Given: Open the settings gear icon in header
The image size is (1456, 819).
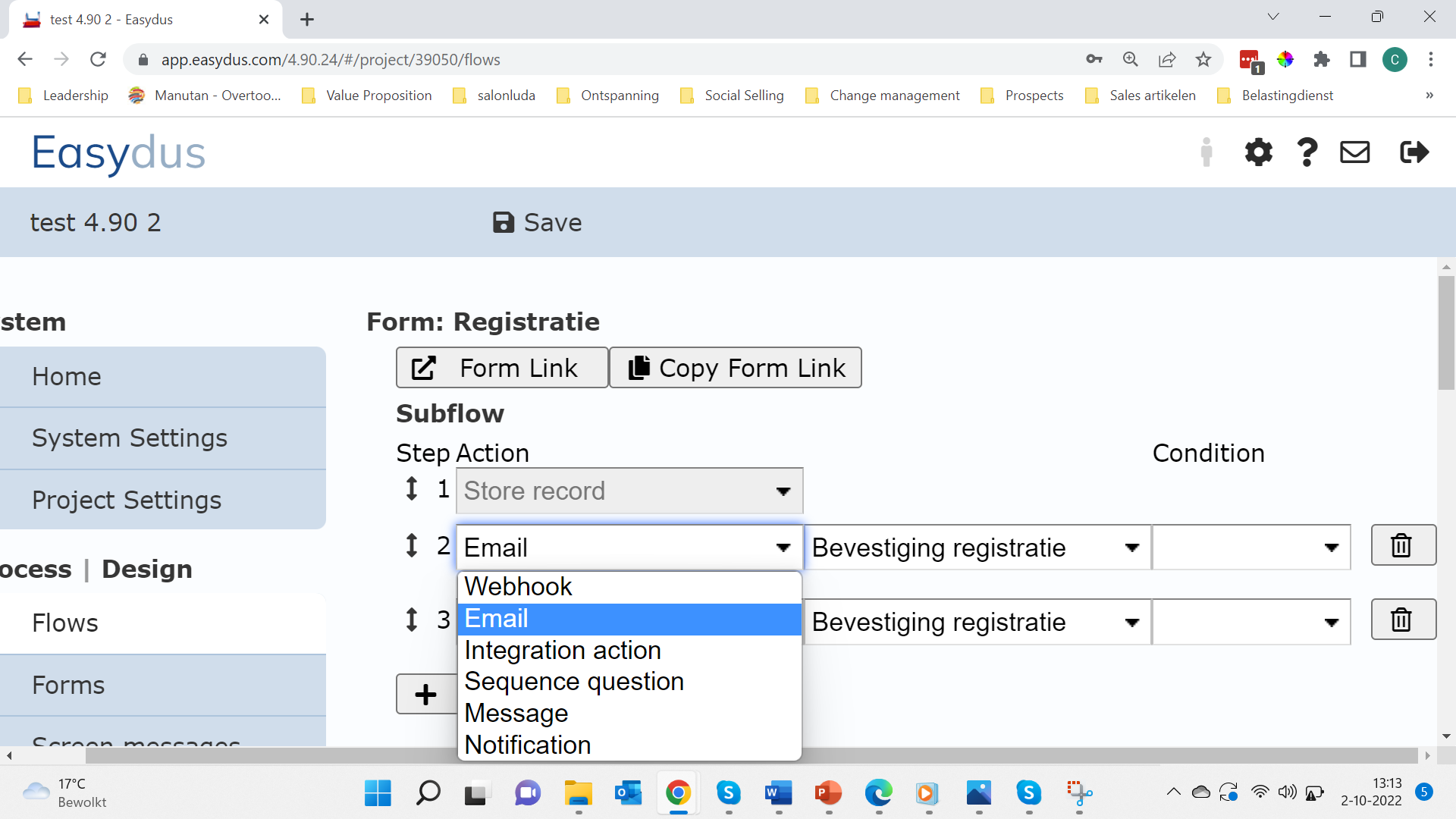Looking at the screenshot, I should pos(1258,152).
